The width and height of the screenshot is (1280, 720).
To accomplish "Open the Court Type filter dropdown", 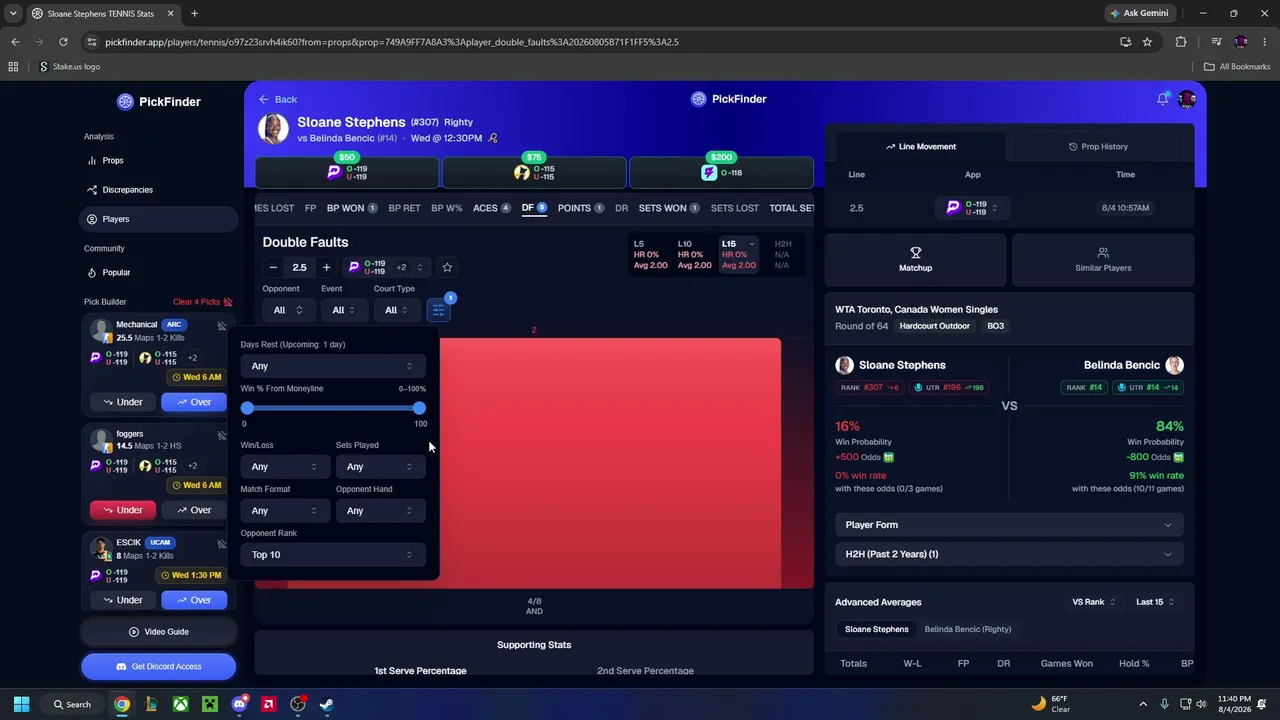I will tap(396, 310).
